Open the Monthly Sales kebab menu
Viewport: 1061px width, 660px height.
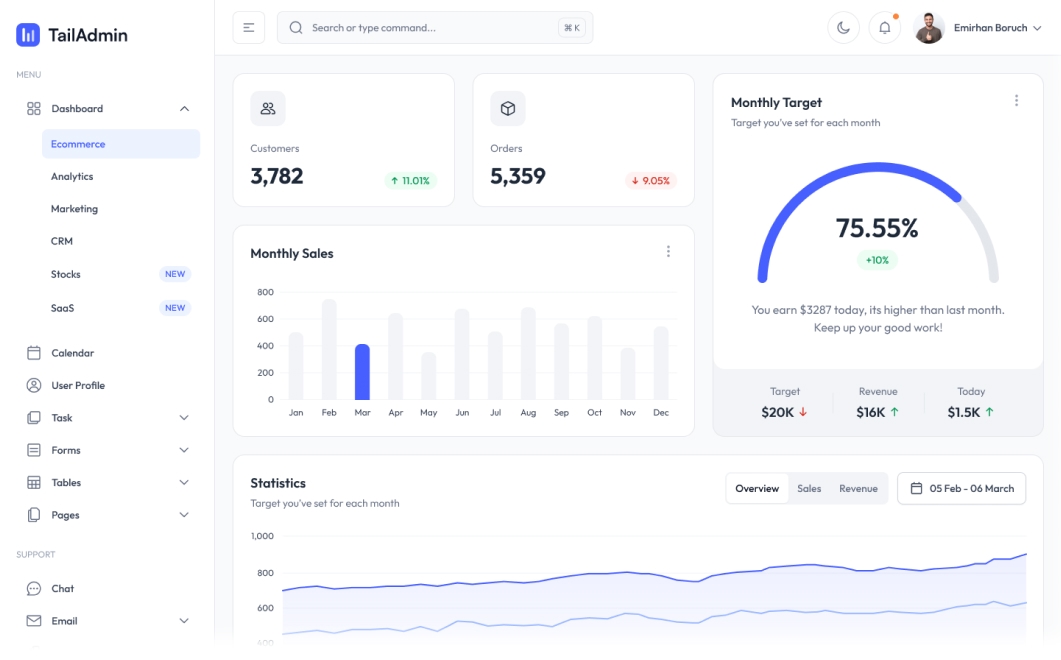point(668,251)
